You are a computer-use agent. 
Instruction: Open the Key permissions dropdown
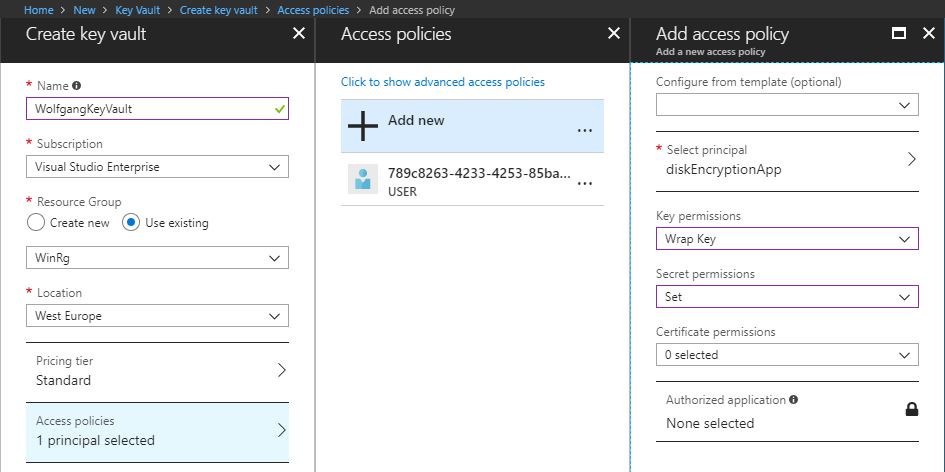coord(787,239)
